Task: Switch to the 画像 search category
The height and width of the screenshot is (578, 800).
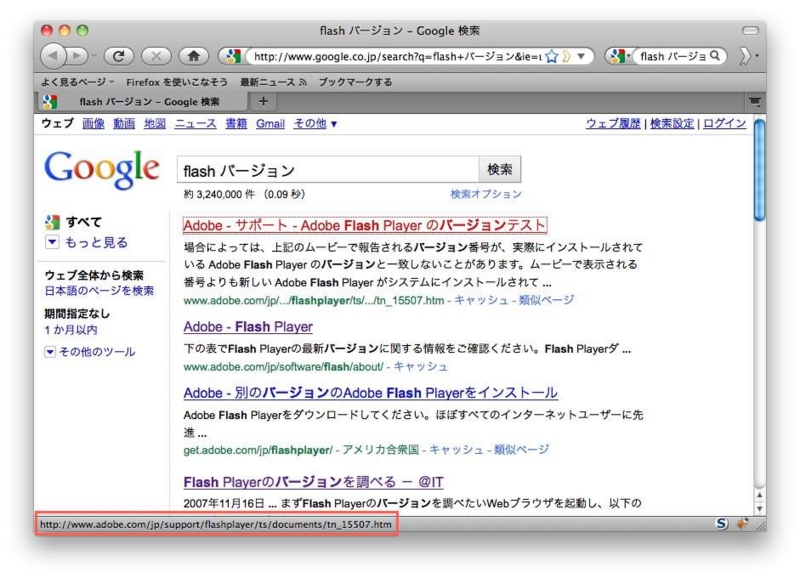Action: [93, 123]
